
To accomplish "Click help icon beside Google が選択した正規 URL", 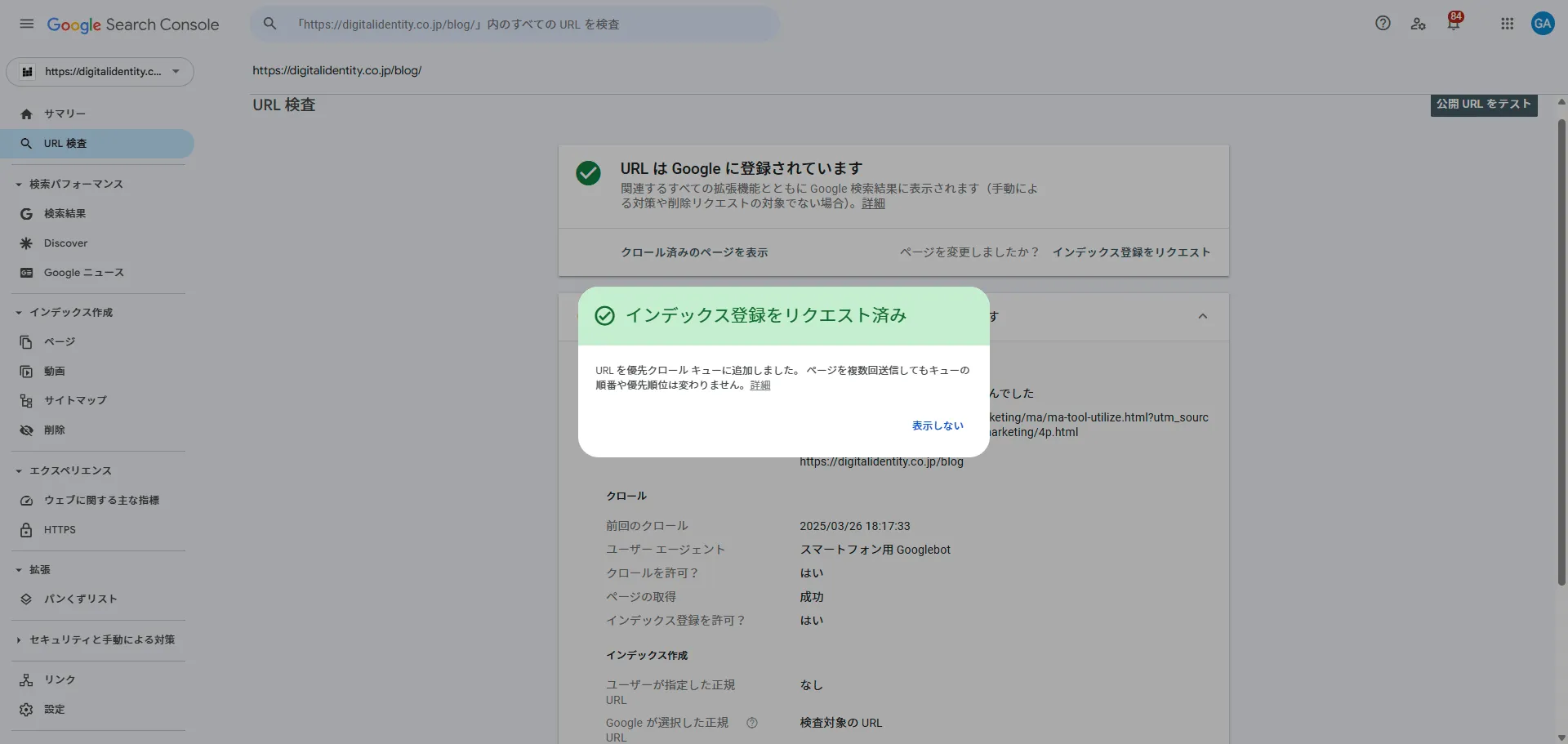I will [x=752, y=723].
